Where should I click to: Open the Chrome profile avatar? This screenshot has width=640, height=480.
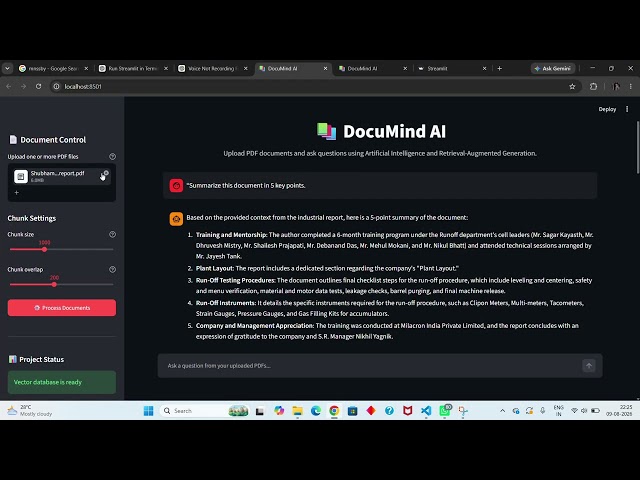[616, 87]
